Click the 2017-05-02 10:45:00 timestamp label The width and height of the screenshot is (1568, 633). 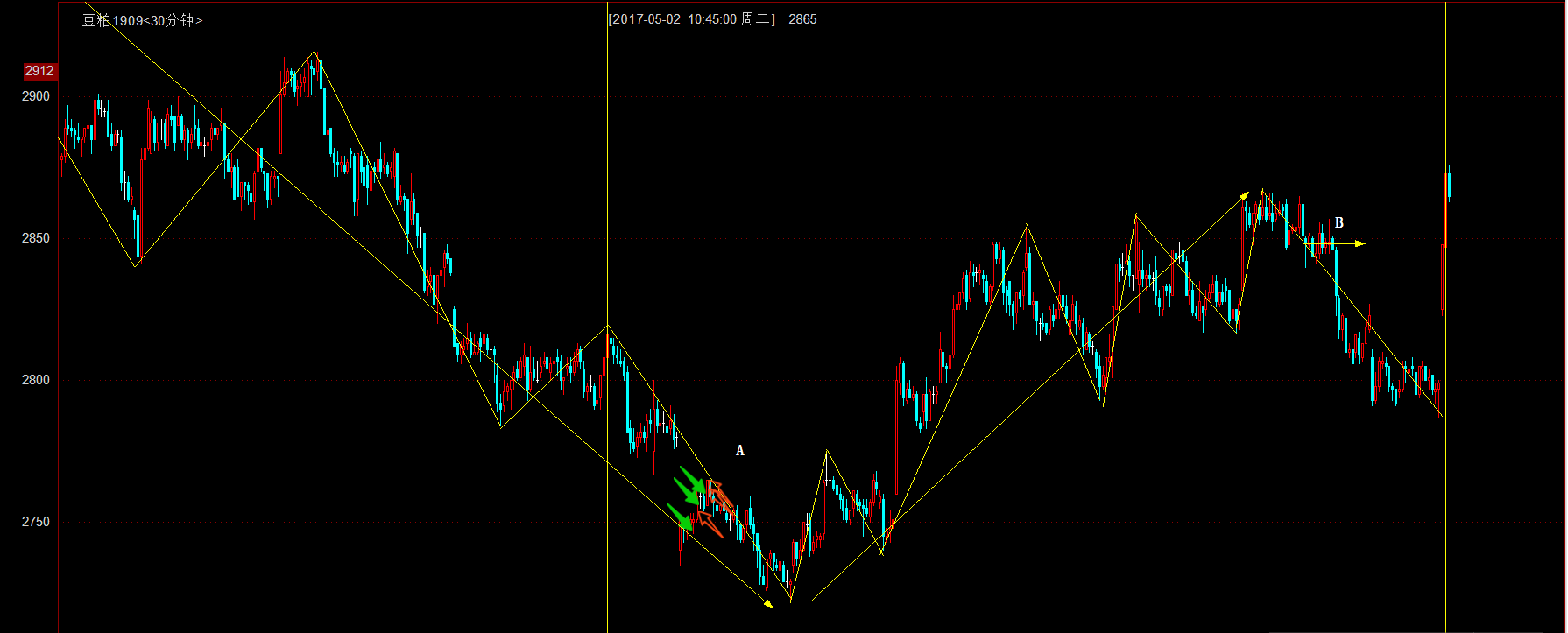pyautogui.click(x=692, y=19)
